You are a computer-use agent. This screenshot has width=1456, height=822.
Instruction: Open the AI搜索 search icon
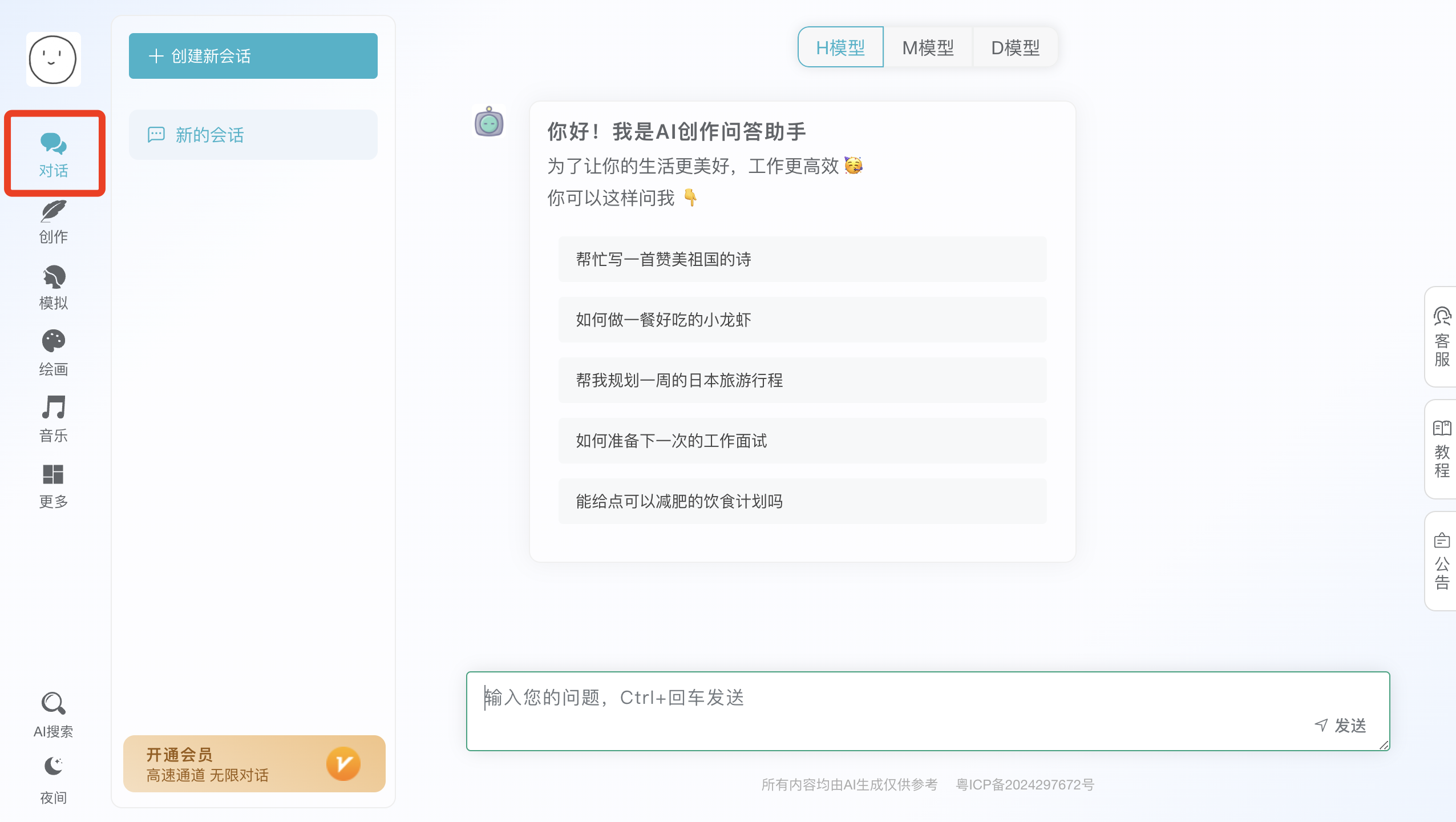[x=54, y=715]
